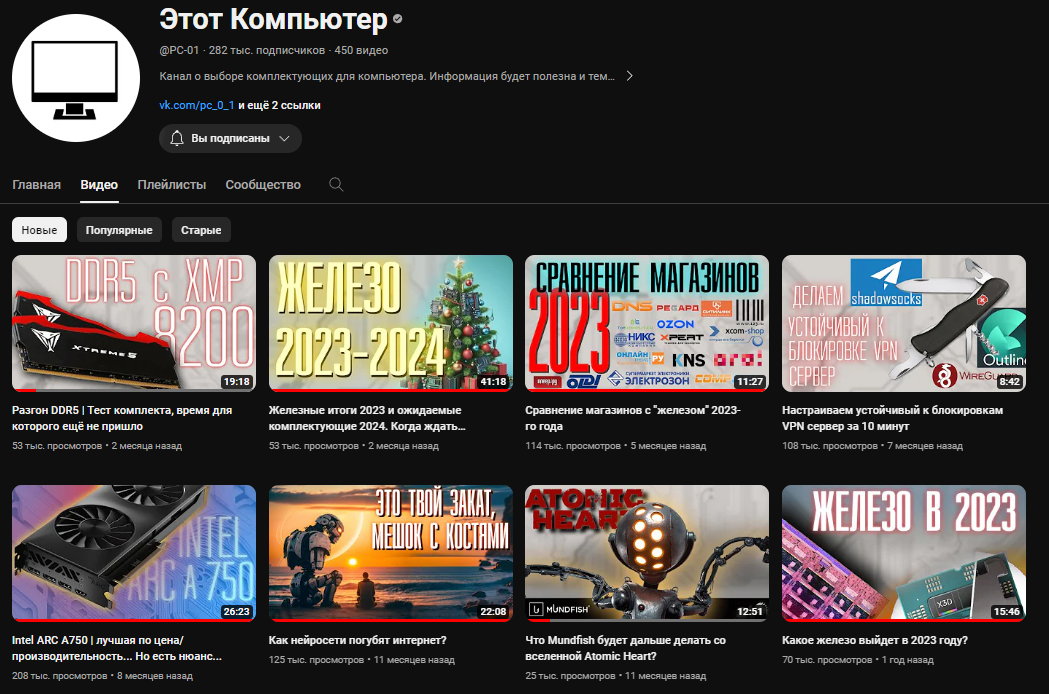The width and height of the screenshot is (1049, 694).
Task: Click the 11:27 duration badge
Action: [750, 381]
